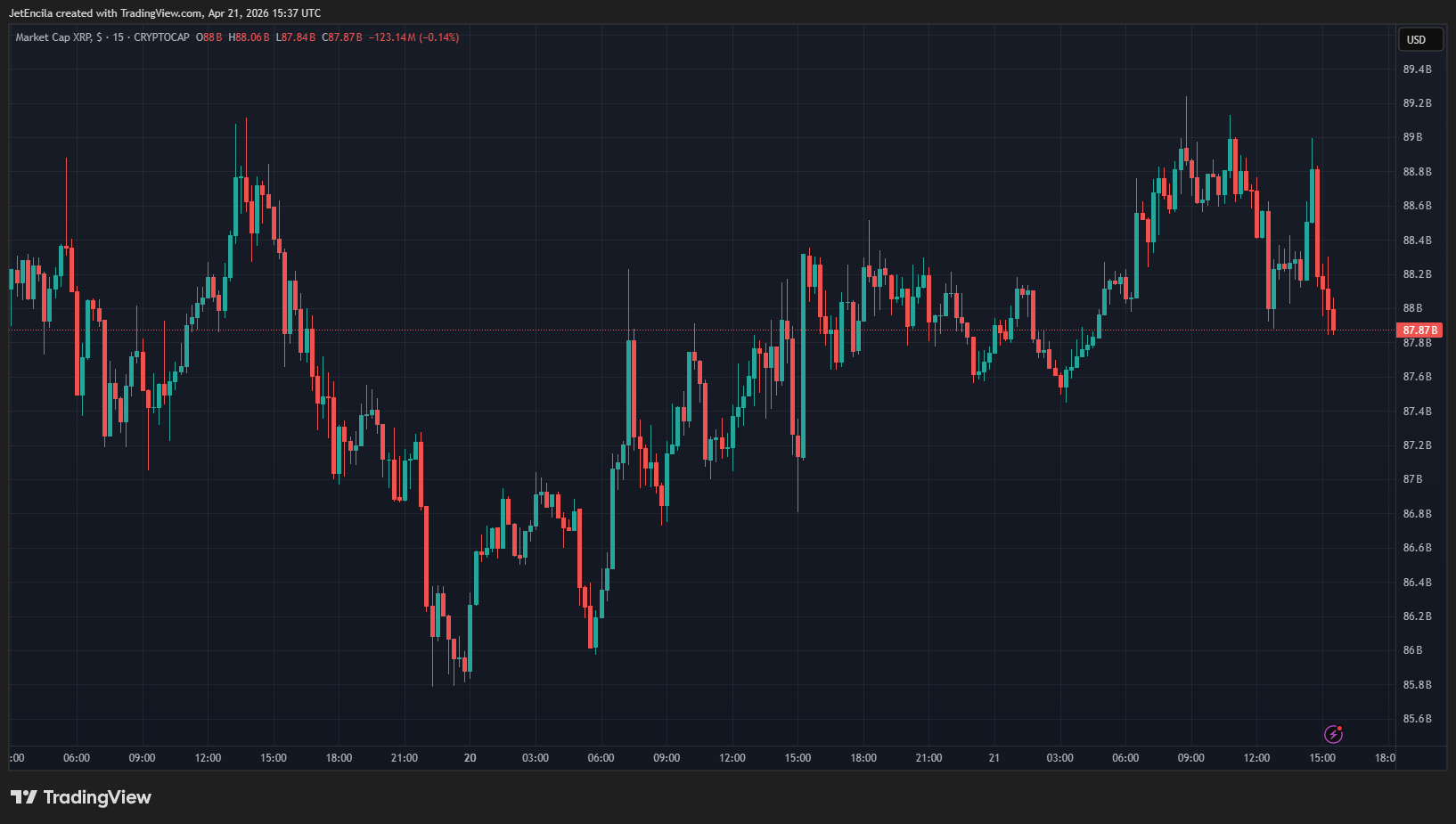Click the 85.6B label on price axis
The height and width of the screenshot is (824, 1456).
pos(1417,719)
